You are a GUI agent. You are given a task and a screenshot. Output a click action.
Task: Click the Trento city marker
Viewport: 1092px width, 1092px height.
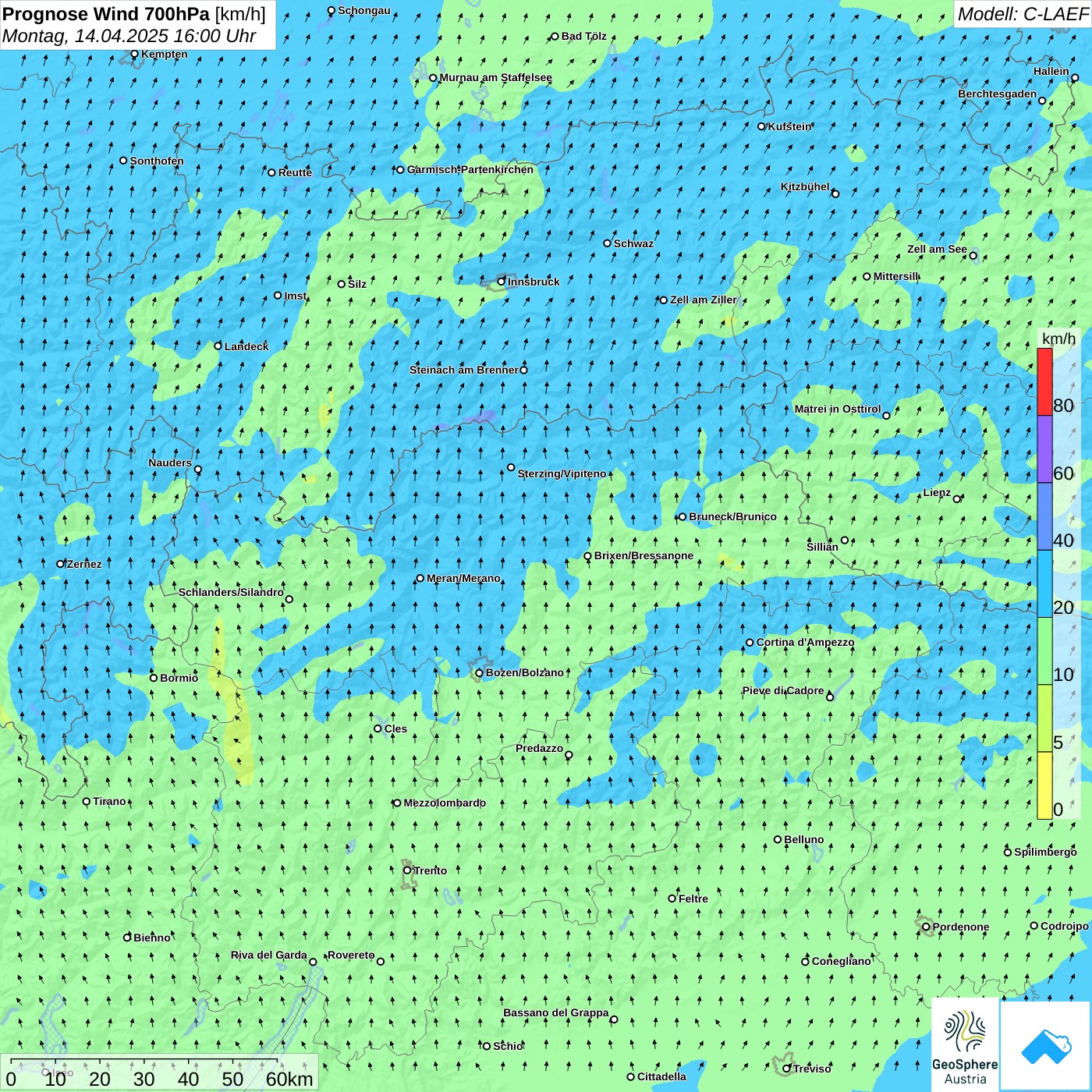(407, 870)
